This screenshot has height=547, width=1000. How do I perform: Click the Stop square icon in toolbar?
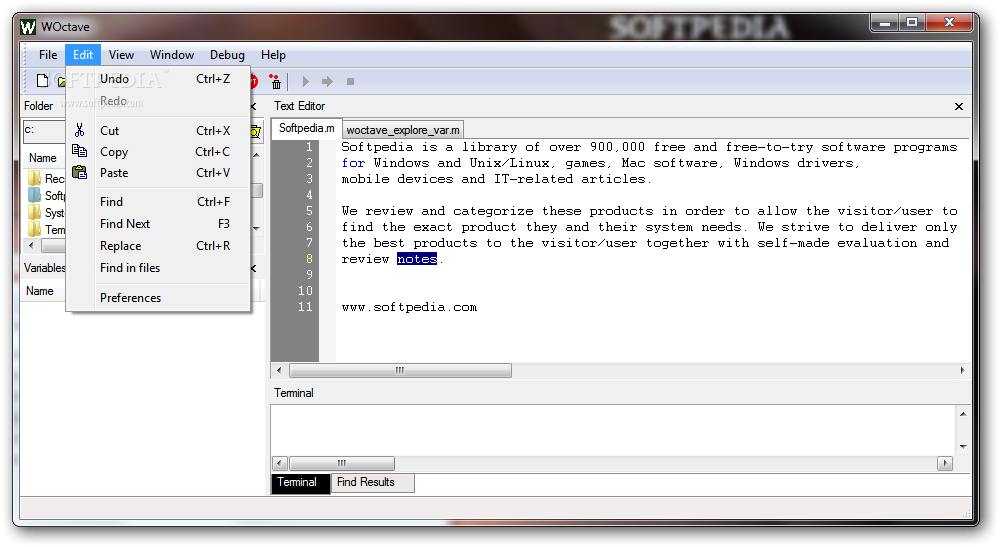(x=350, y=82)
